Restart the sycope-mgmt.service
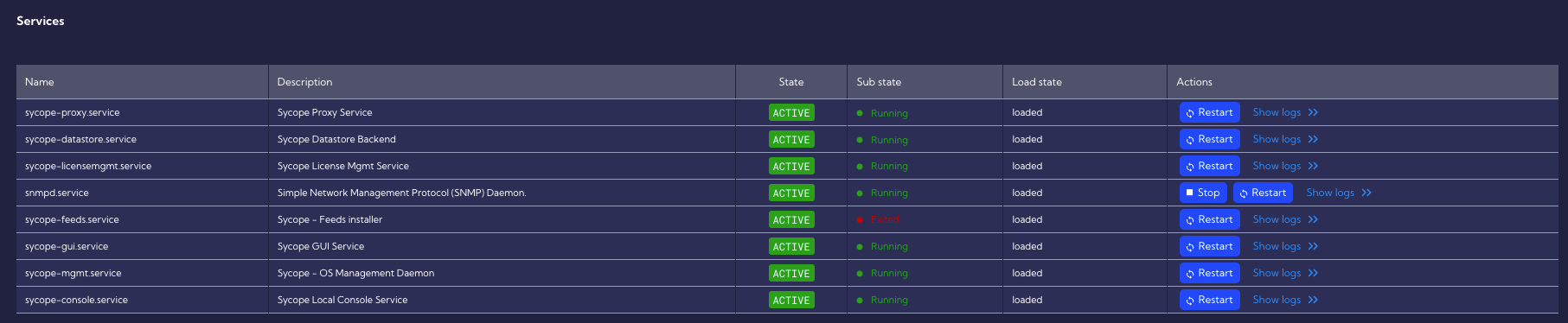Screen dimensions: 1568x323 pyautogui.click(x=1209, y=273)
